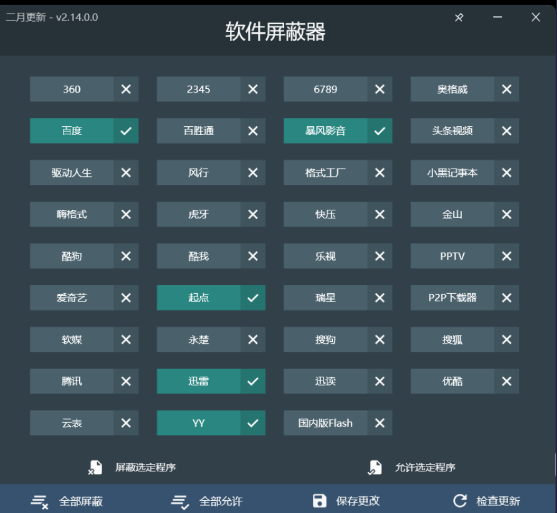Click the 允许选定程序 allow-selected button

tap(411, 467)
